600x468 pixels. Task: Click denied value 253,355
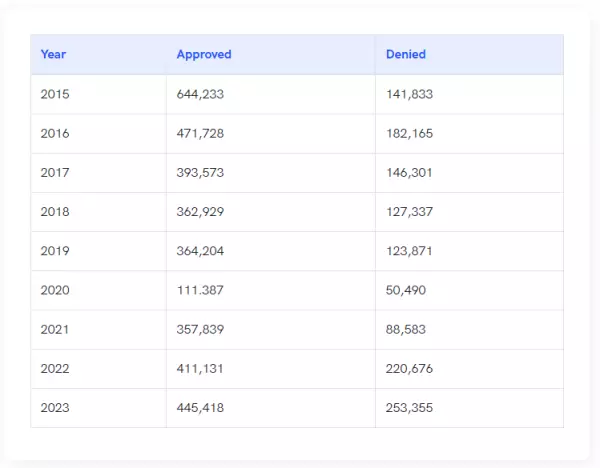(x=409, y=408)
